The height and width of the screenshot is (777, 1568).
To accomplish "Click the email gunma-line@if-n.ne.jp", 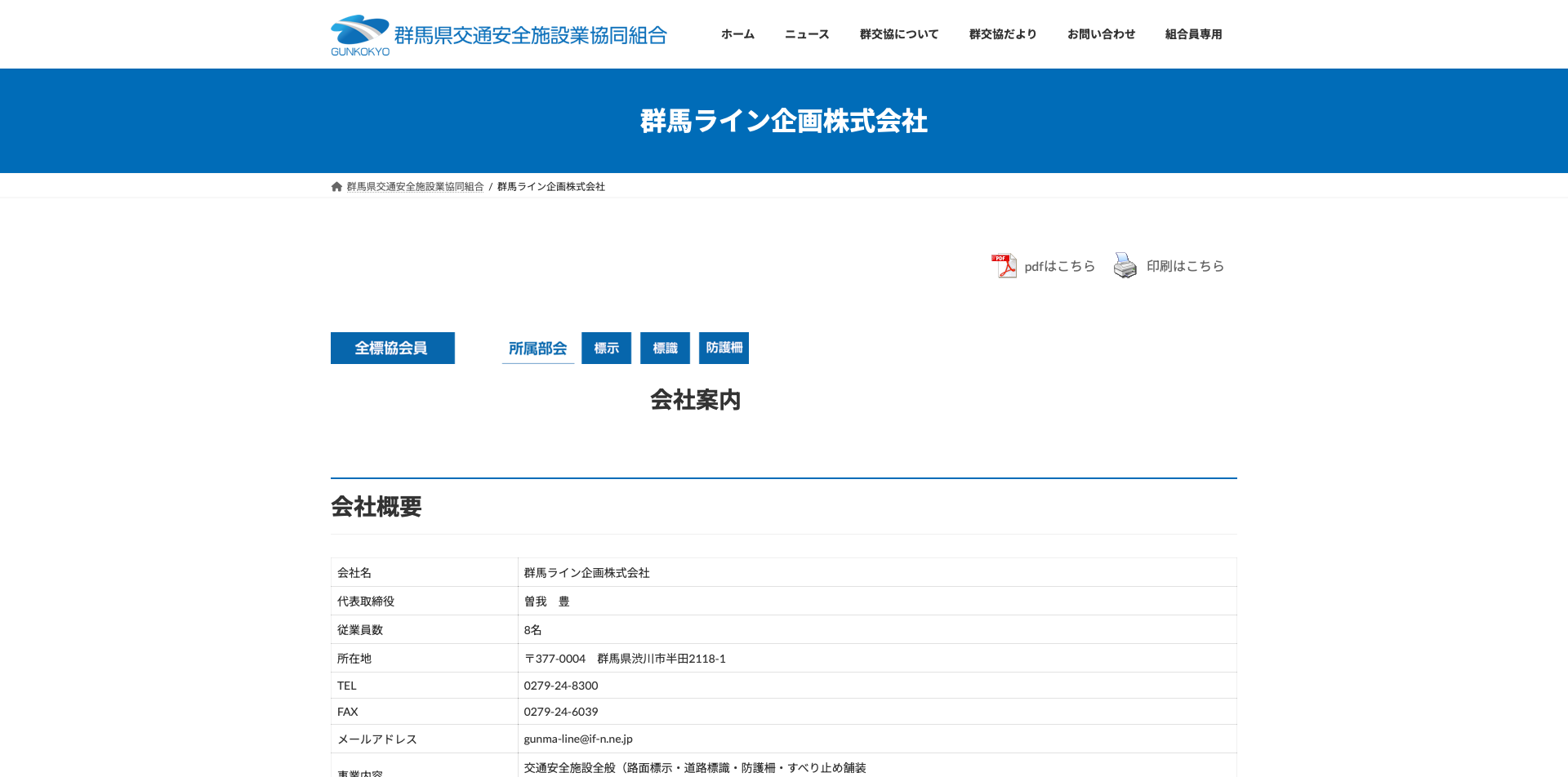I will pyautogui.click(x=578, y=739).
